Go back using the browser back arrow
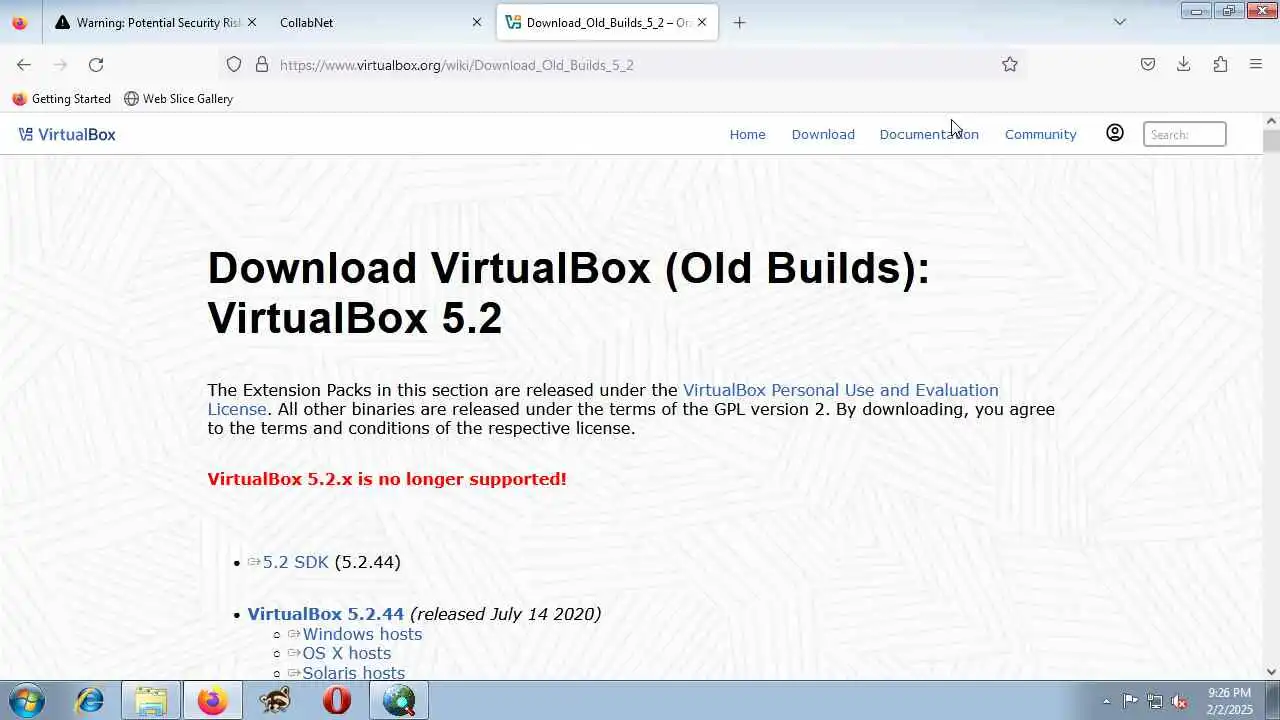 pyautogui.click(x=24, y=64)
